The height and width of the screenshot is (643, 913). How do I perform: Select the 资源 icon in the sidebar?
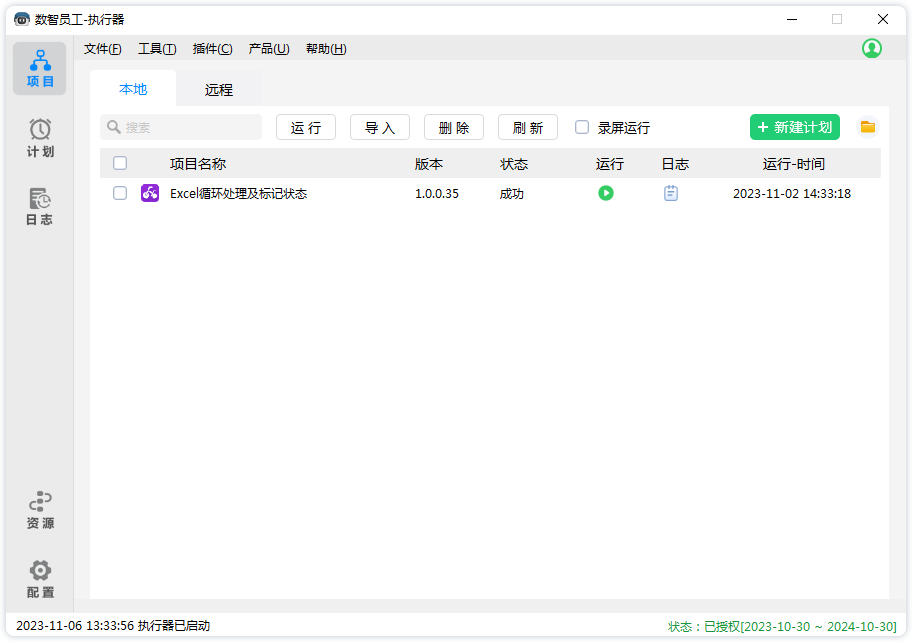[x=39, y=508]
